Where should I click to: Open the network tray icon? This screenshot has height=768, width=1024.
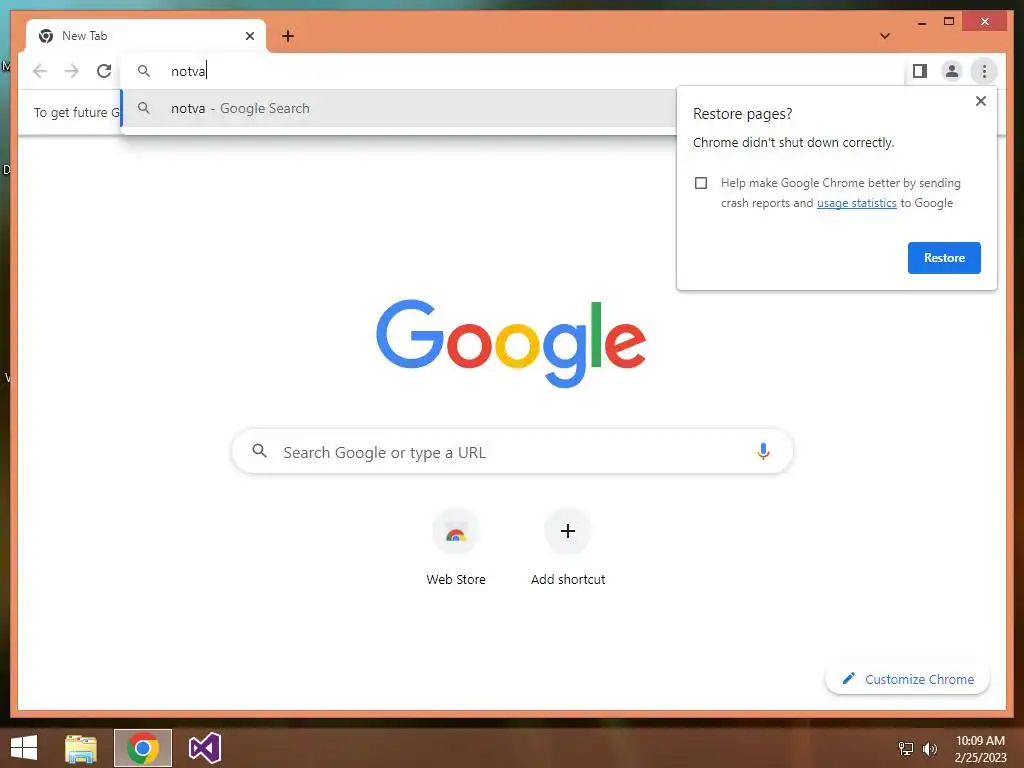pyautogui.click(x=906, y=748)
